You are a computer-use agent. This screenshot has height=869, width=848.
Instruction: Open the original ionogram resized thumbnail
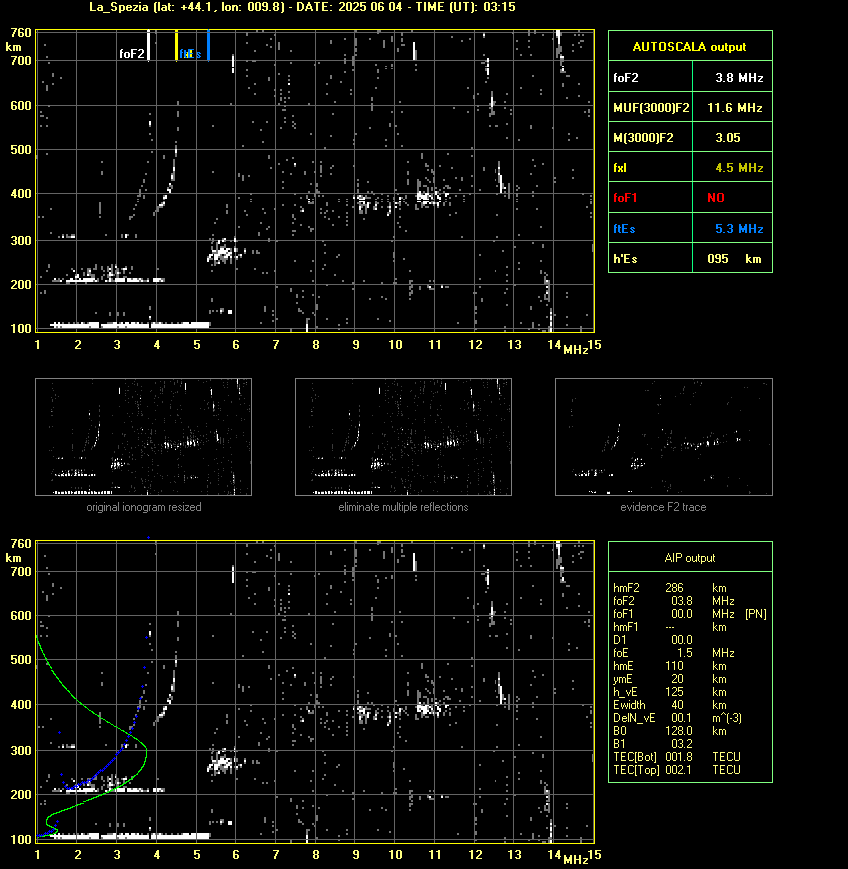(x=144, y=437)
